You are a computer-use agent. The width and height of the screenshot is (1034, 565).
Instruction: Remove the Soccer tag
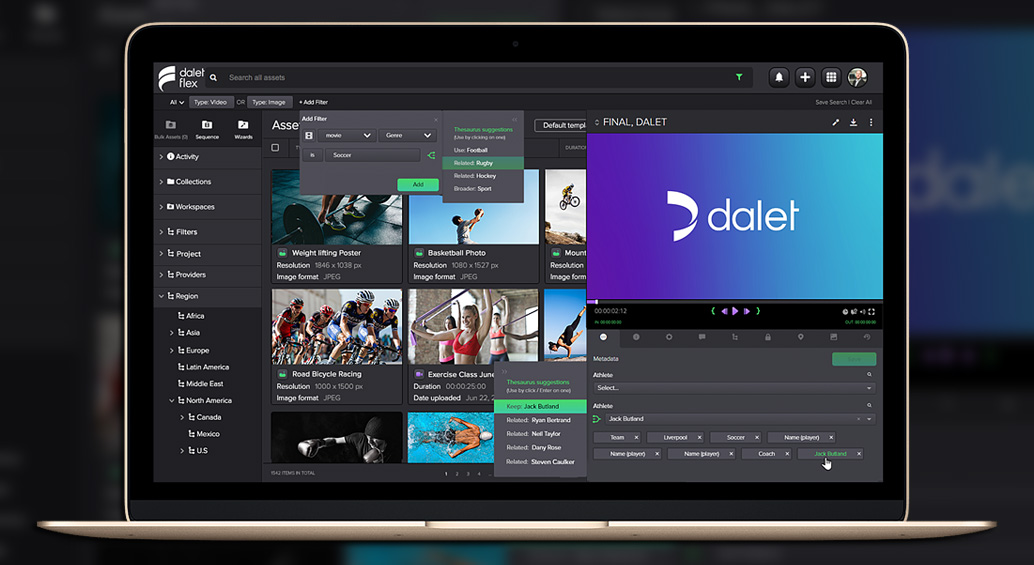pyautogui.click(x=756, y=438)
